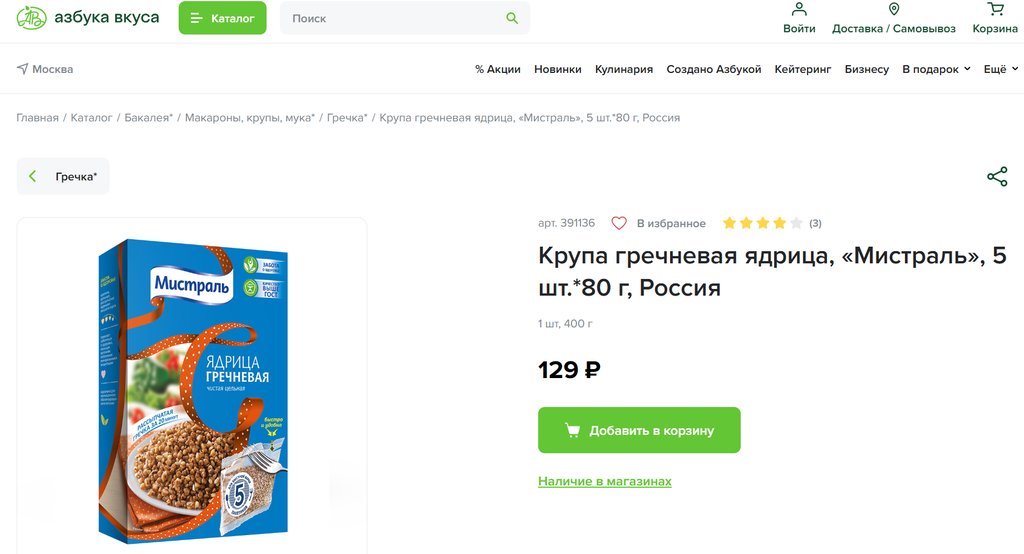Click the share icon

[997, 177]
